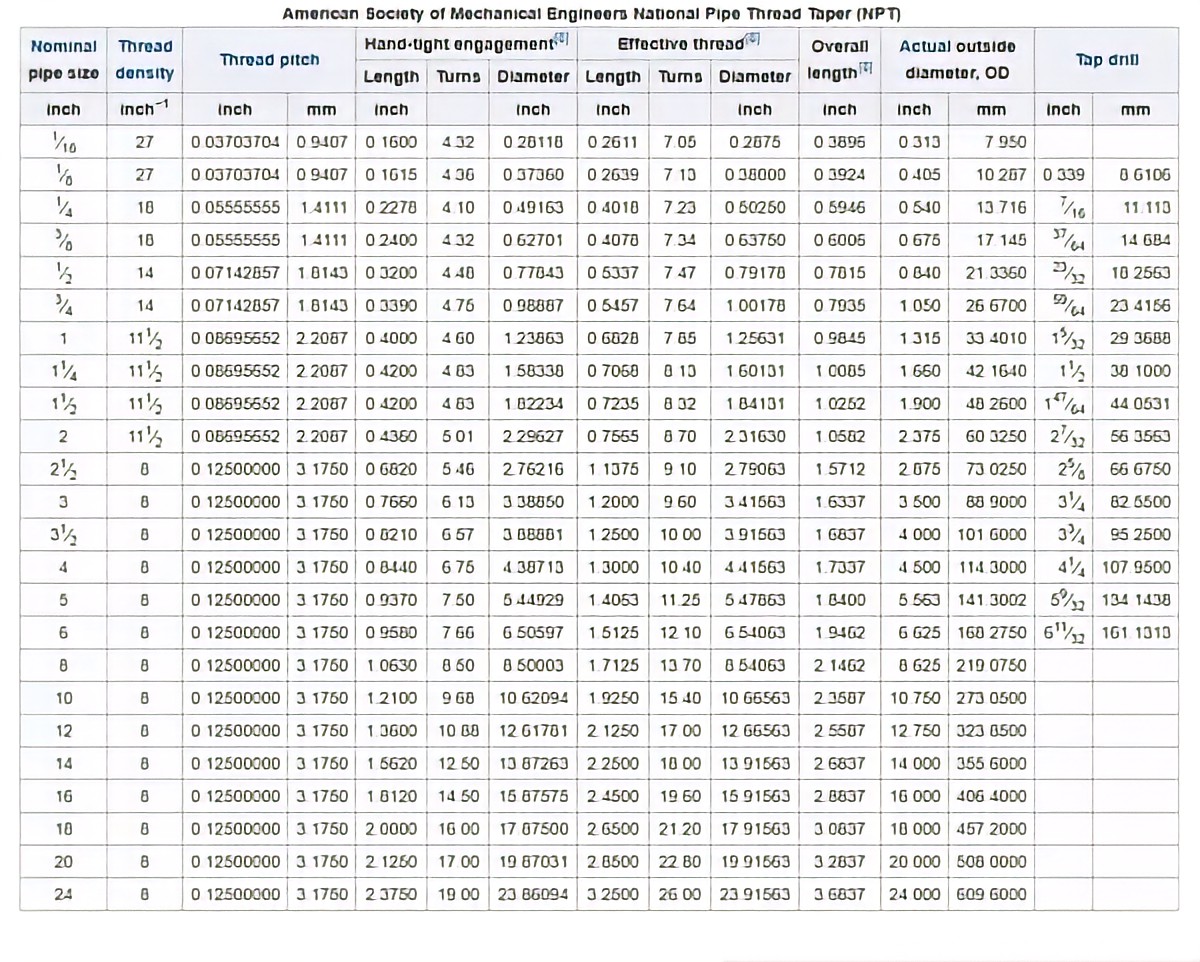Open the footnote reference after Effective thread
Viewport: 1200px width, 962px height.
pos(750,41)
